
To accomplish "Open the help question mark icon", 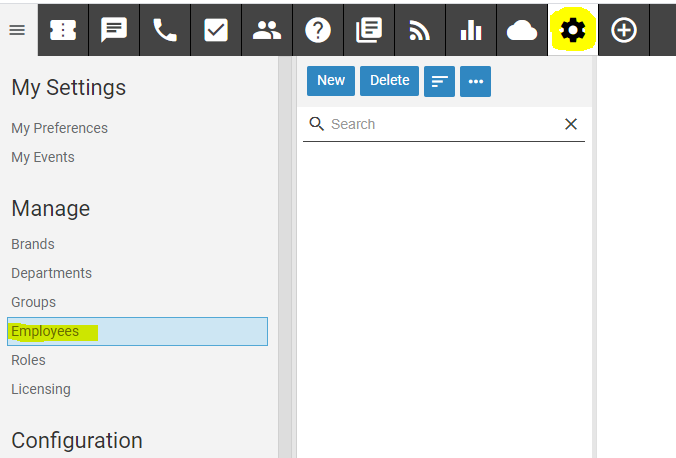I will click(x=318, y=30).
